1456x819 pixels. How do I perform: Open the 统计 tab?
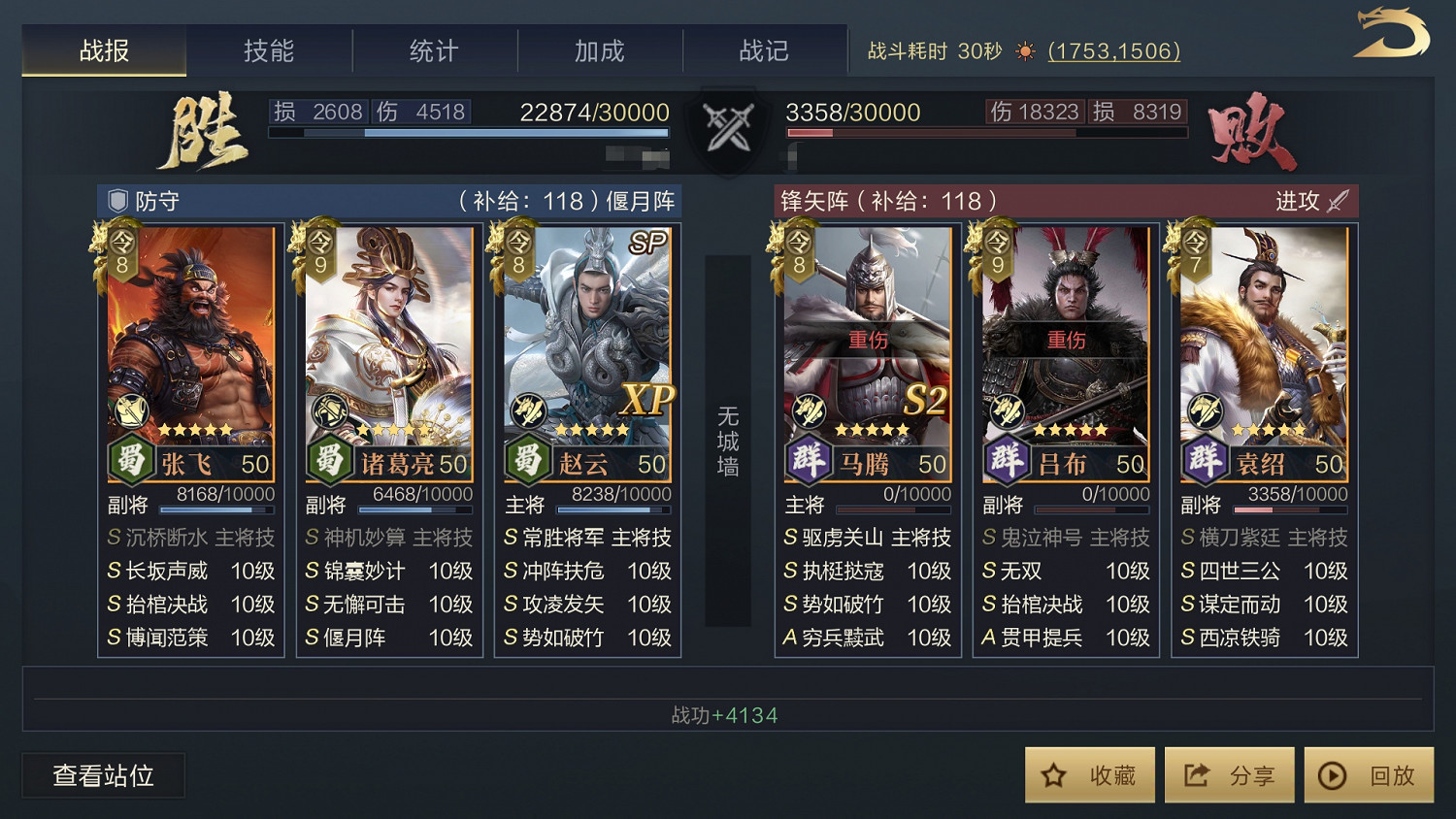click(434, 50)
